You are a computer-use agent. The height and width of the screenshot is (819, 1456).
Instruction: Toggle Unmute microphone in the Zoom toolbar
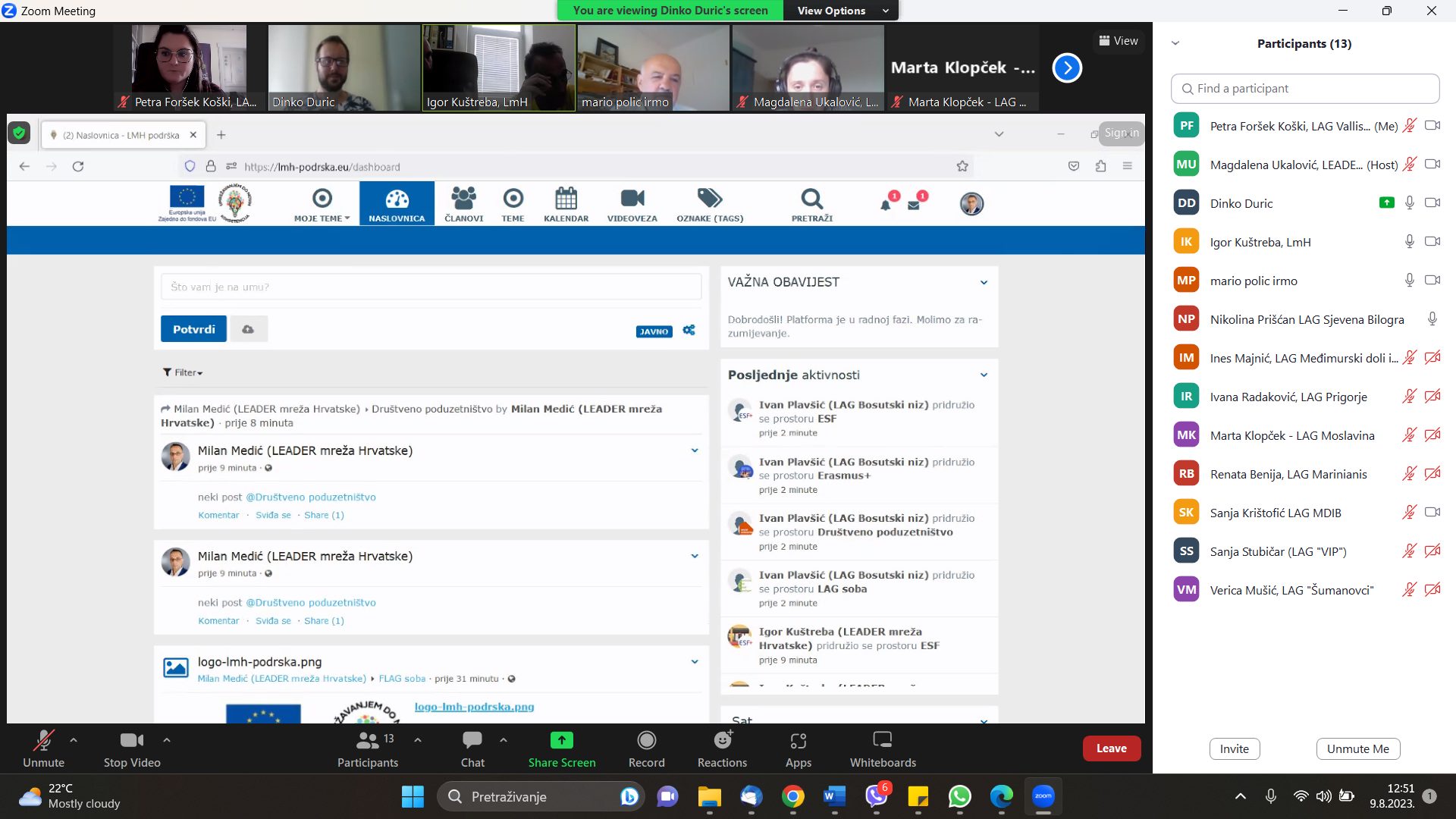pos(43,741)
